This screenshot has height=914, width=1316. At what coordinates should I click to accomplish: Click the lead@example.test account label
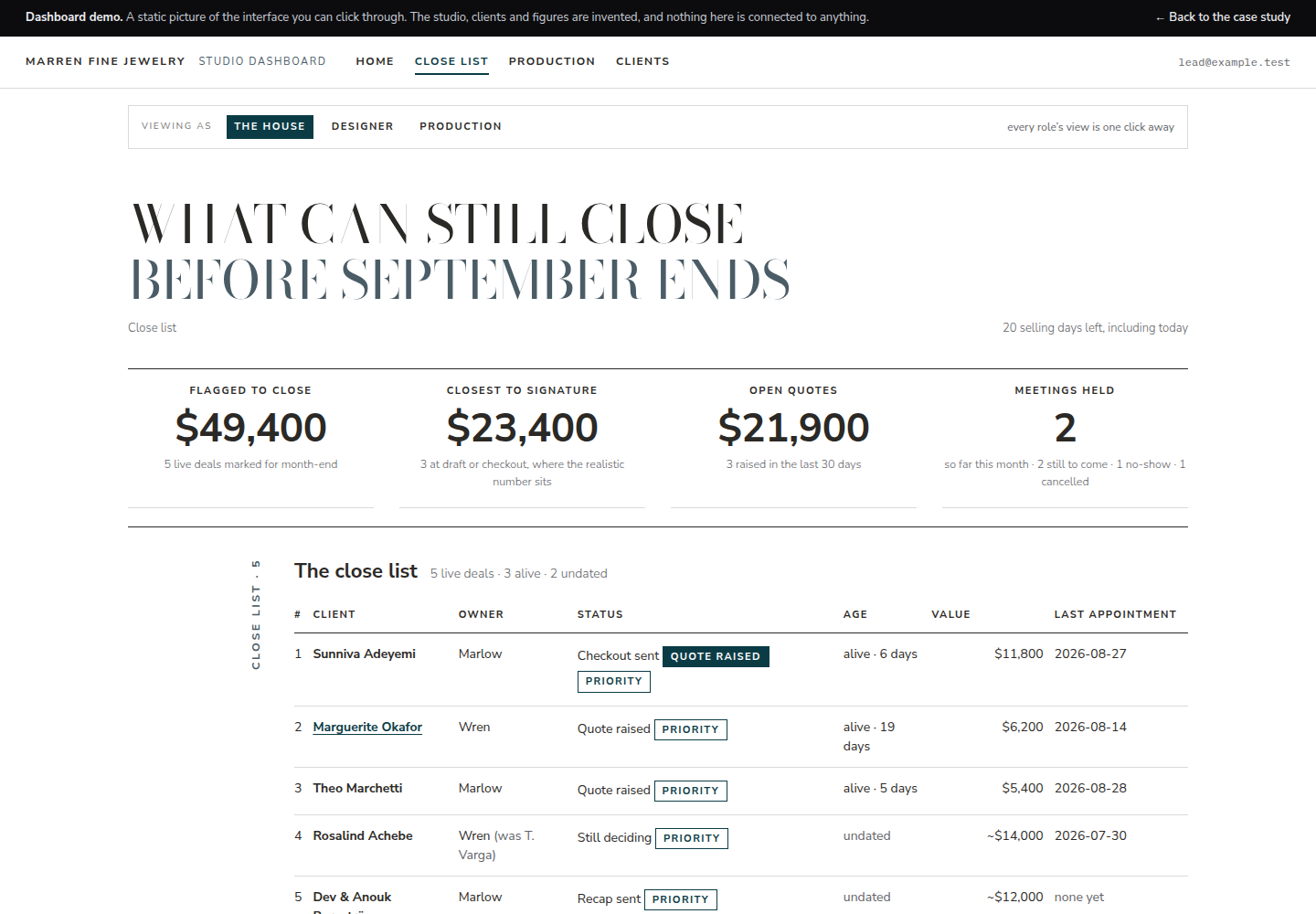(1234, 62)
